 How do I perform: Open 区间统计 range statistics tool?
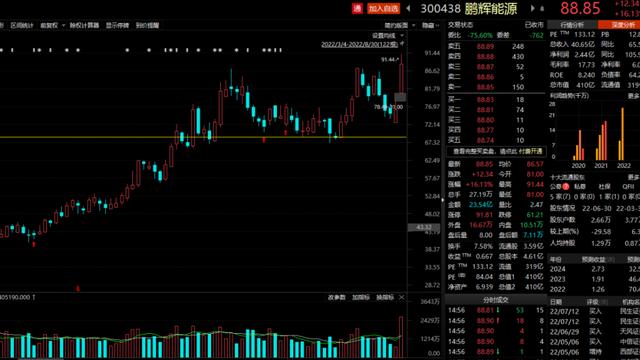(x=22, y=25)
